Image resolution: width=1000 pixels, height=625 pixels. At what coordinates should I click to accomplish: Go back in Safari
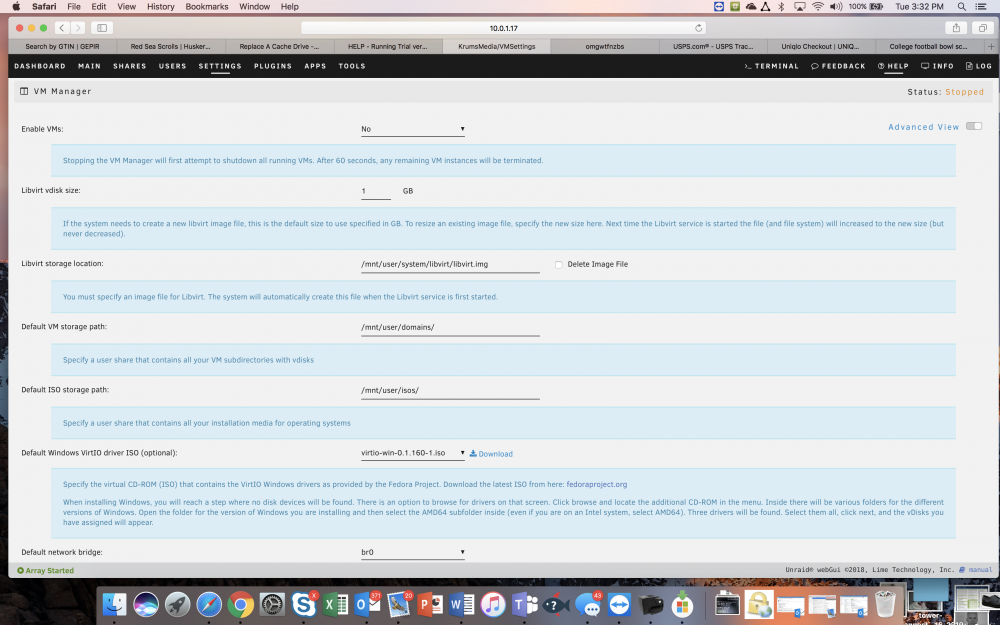(62, 28)
